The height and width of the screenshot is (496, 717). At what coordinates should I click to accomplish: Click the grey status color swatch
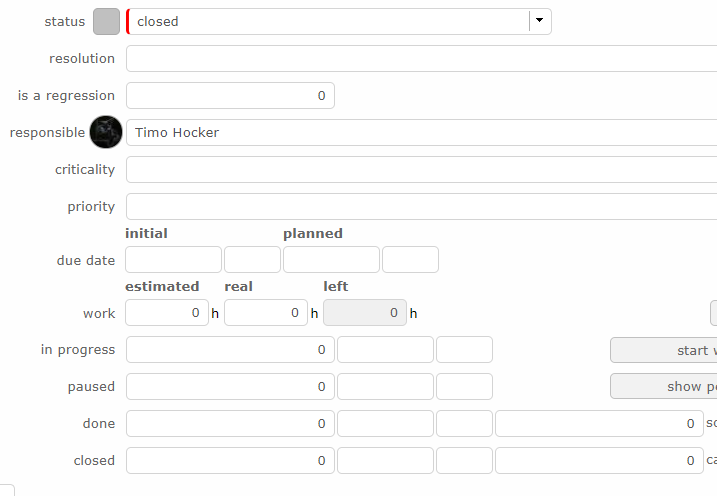click(106, 21)
